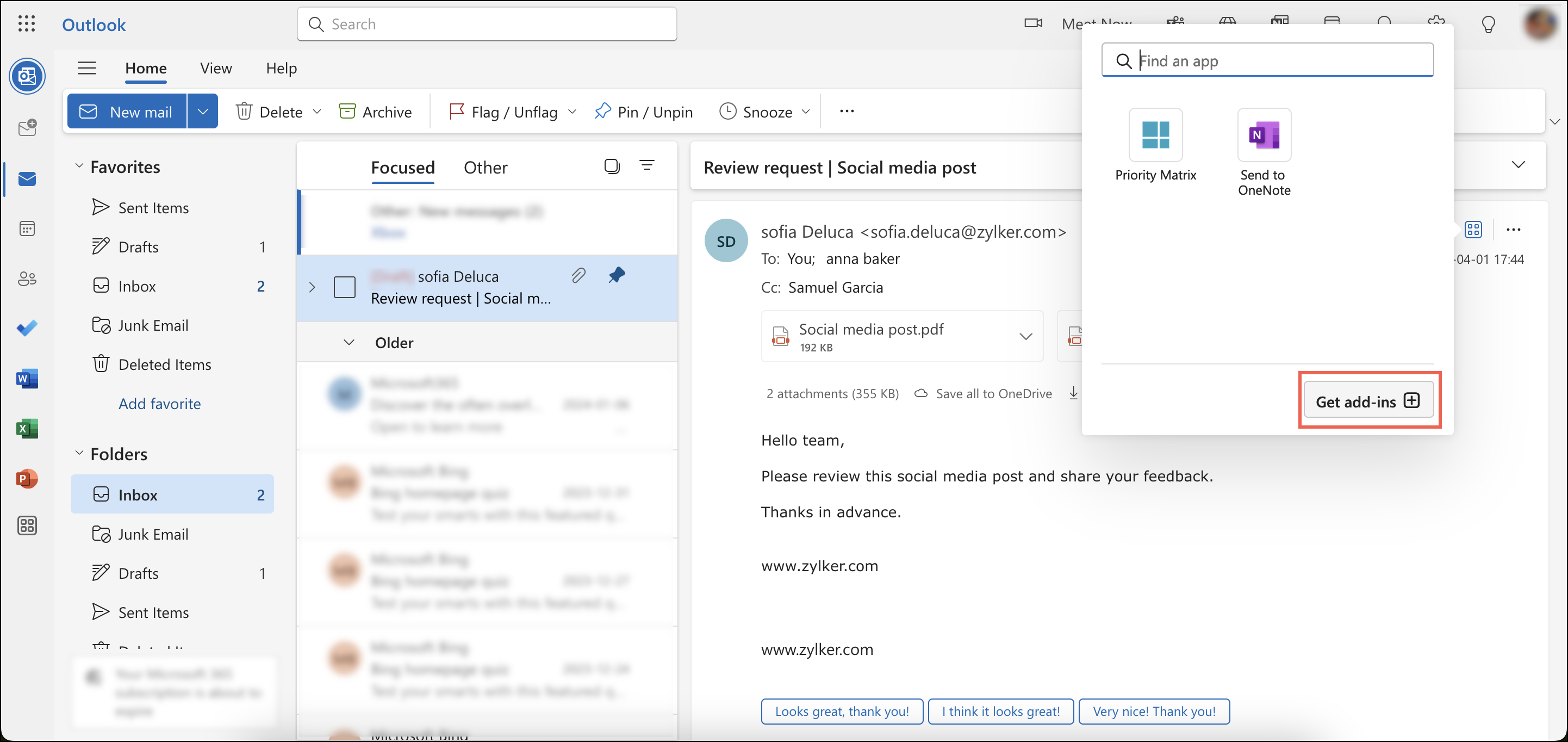This screenshot has width=1568, height=742.
Task: Open the To Do app in sidebar
Action: [x=27, y=329]
